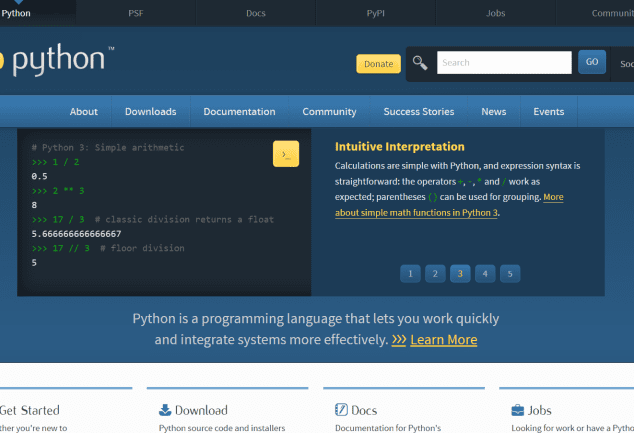Switch to slide 1 of carousel
Screen dimensions: 634x433
point(410,273)
